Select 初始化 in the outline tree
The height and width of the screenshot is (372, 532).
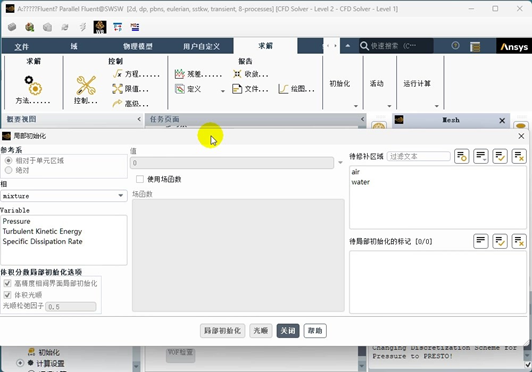pyautogui.click(x=49, y=352)
